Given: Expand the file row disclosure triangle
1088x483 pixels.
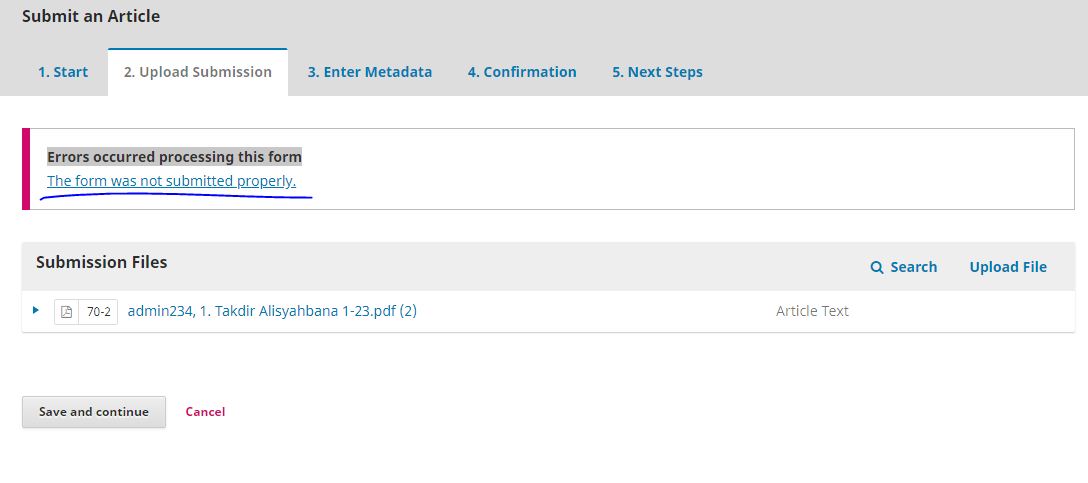Looking at the screenshot, I should tap(36, 311).
